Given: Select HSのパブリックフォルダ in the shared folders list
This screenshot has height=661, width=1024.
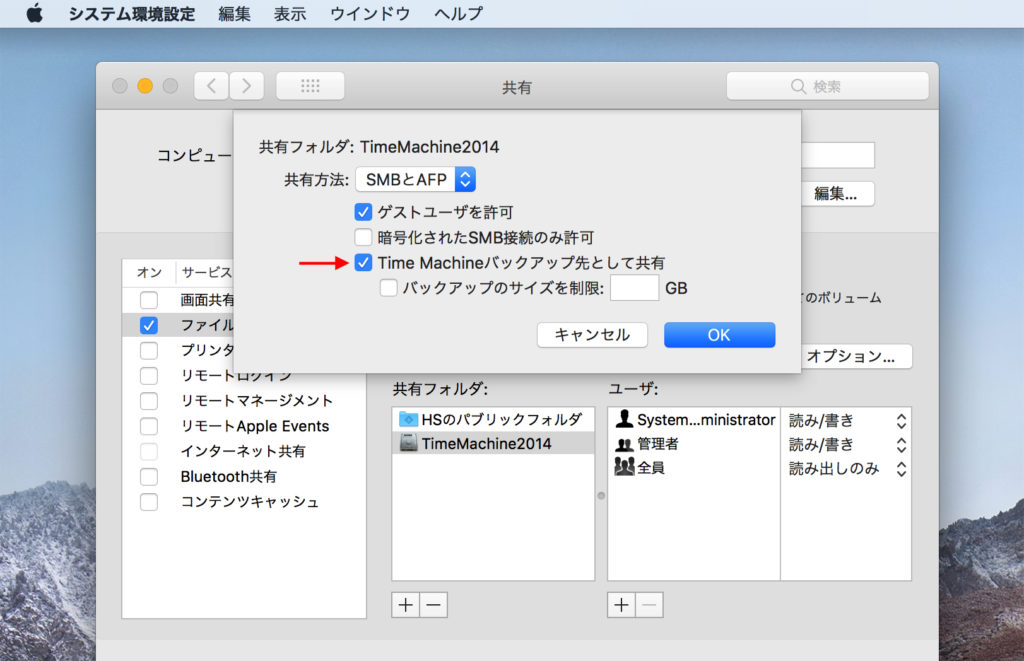Looking at the screenshot, I should coord(490,419).
